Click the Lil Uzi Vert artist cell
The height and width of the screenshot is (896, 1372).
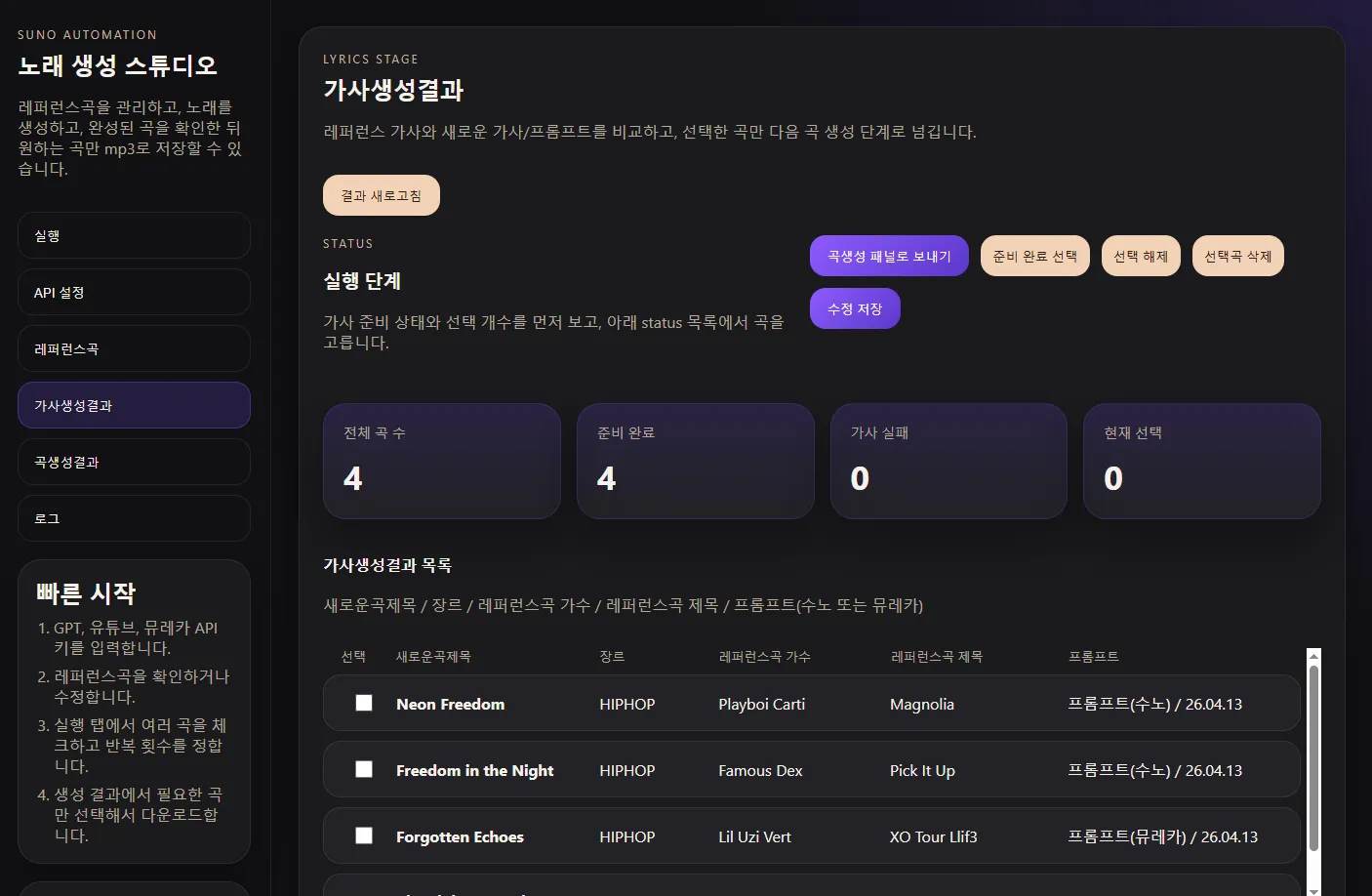754,837
